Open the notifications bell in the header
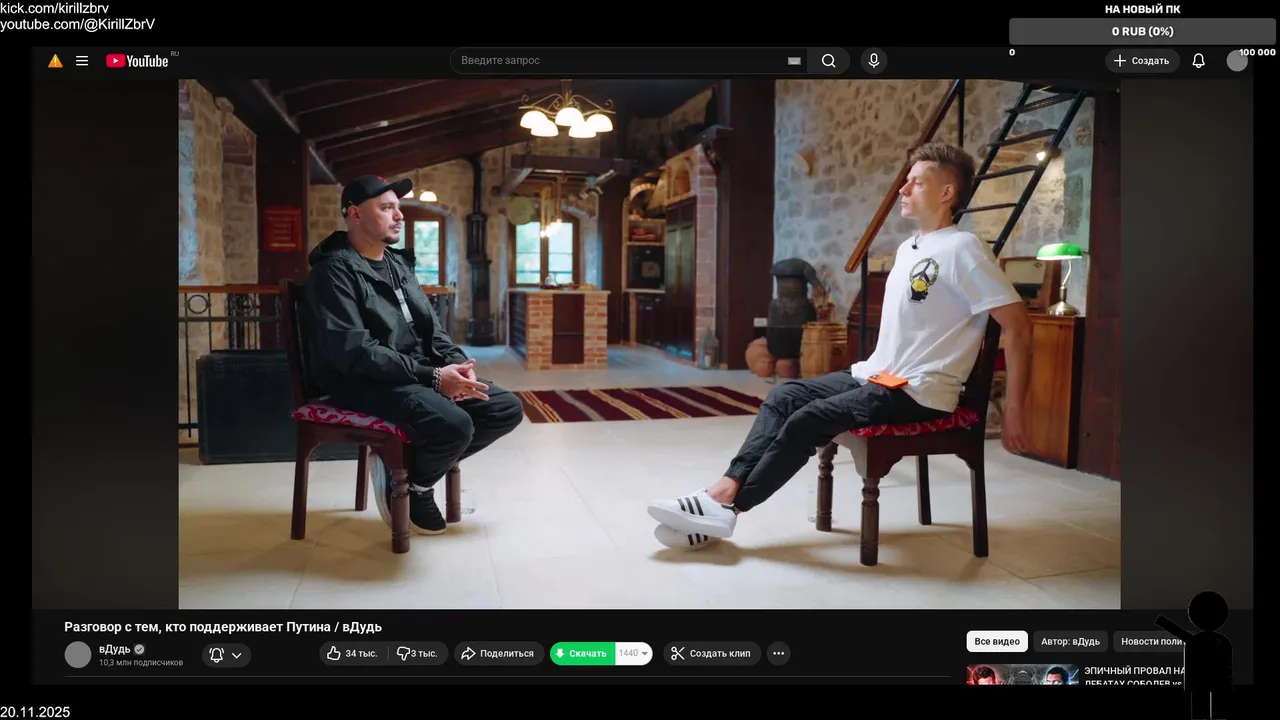1280x720 pixels. tap(1198, 61)
